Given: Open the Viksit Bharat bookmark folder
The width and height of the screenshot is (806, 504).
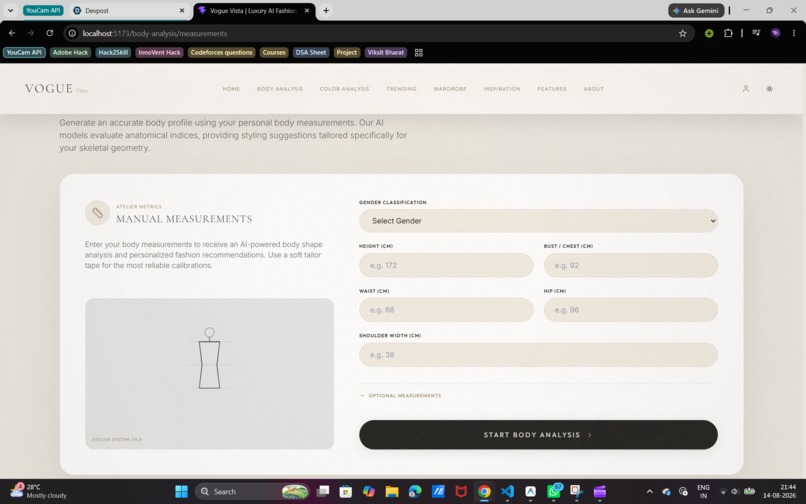Looking at the screenshot, I should 386,52.
